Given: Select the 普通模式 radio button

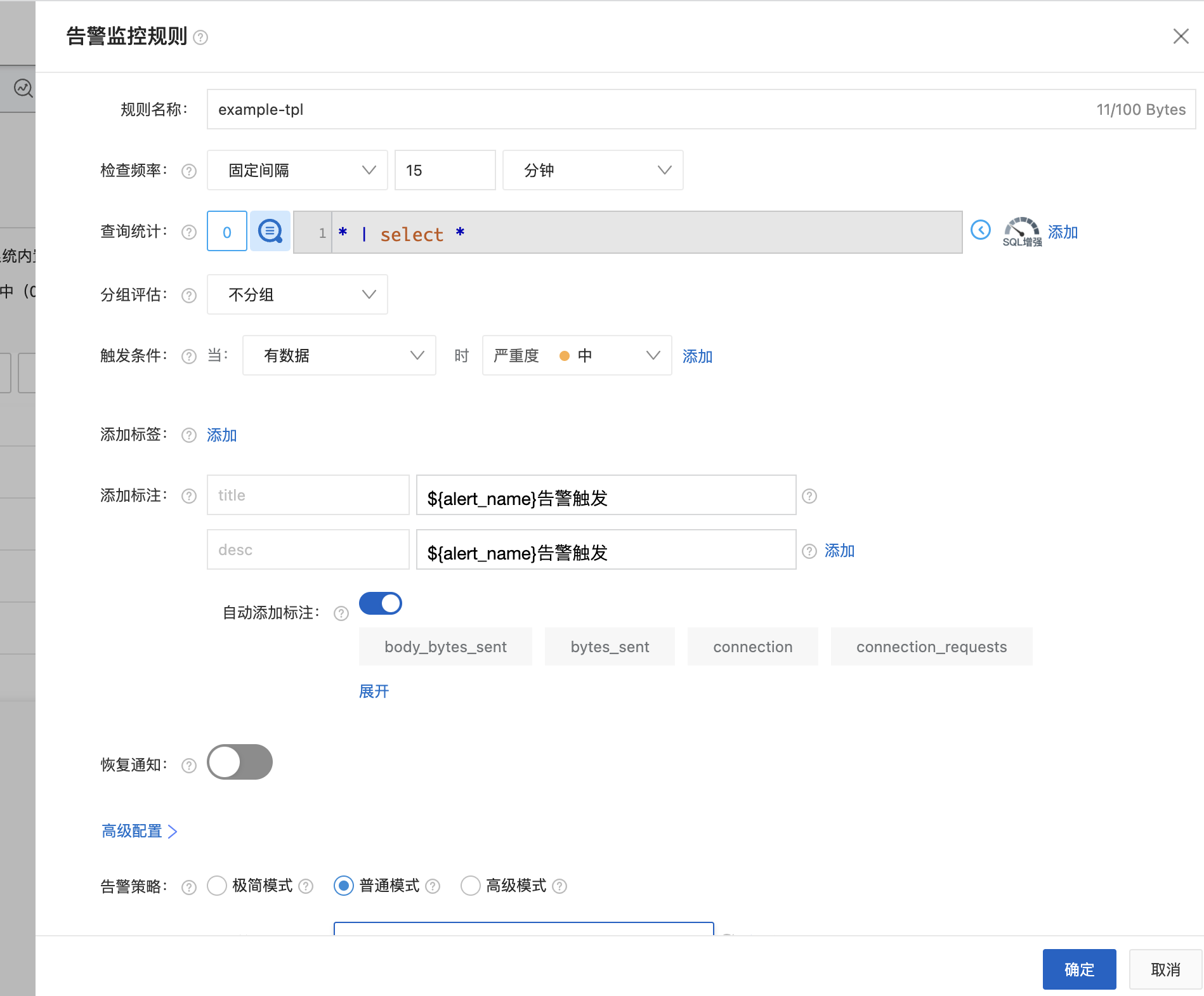Looking at the screenshot, I should [344, 886].
